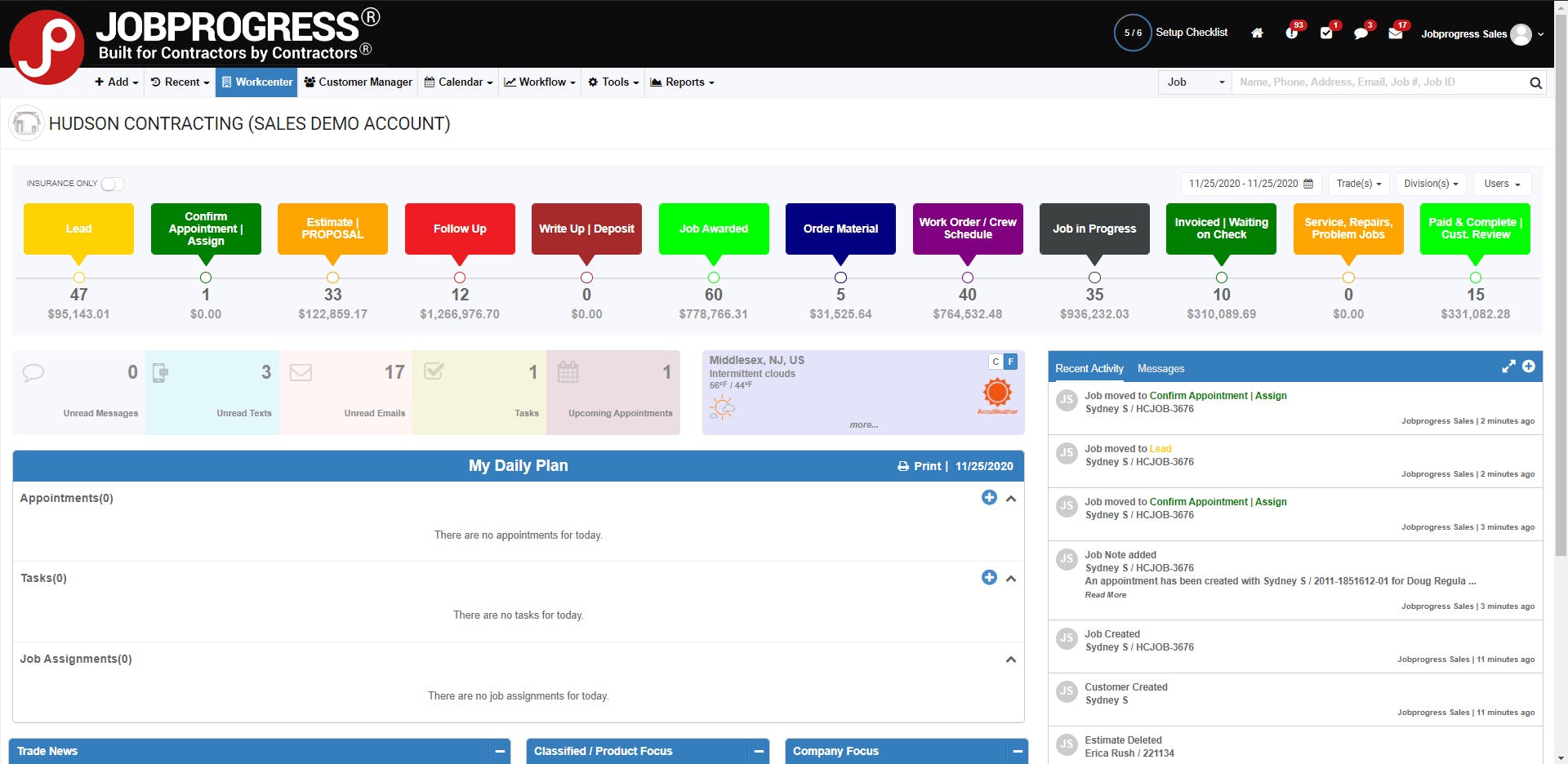The width and height of the screenshot is (1568, 764).
Task: Click the Work Order / Crew Schedule marker circle
Action: (968, 278)
